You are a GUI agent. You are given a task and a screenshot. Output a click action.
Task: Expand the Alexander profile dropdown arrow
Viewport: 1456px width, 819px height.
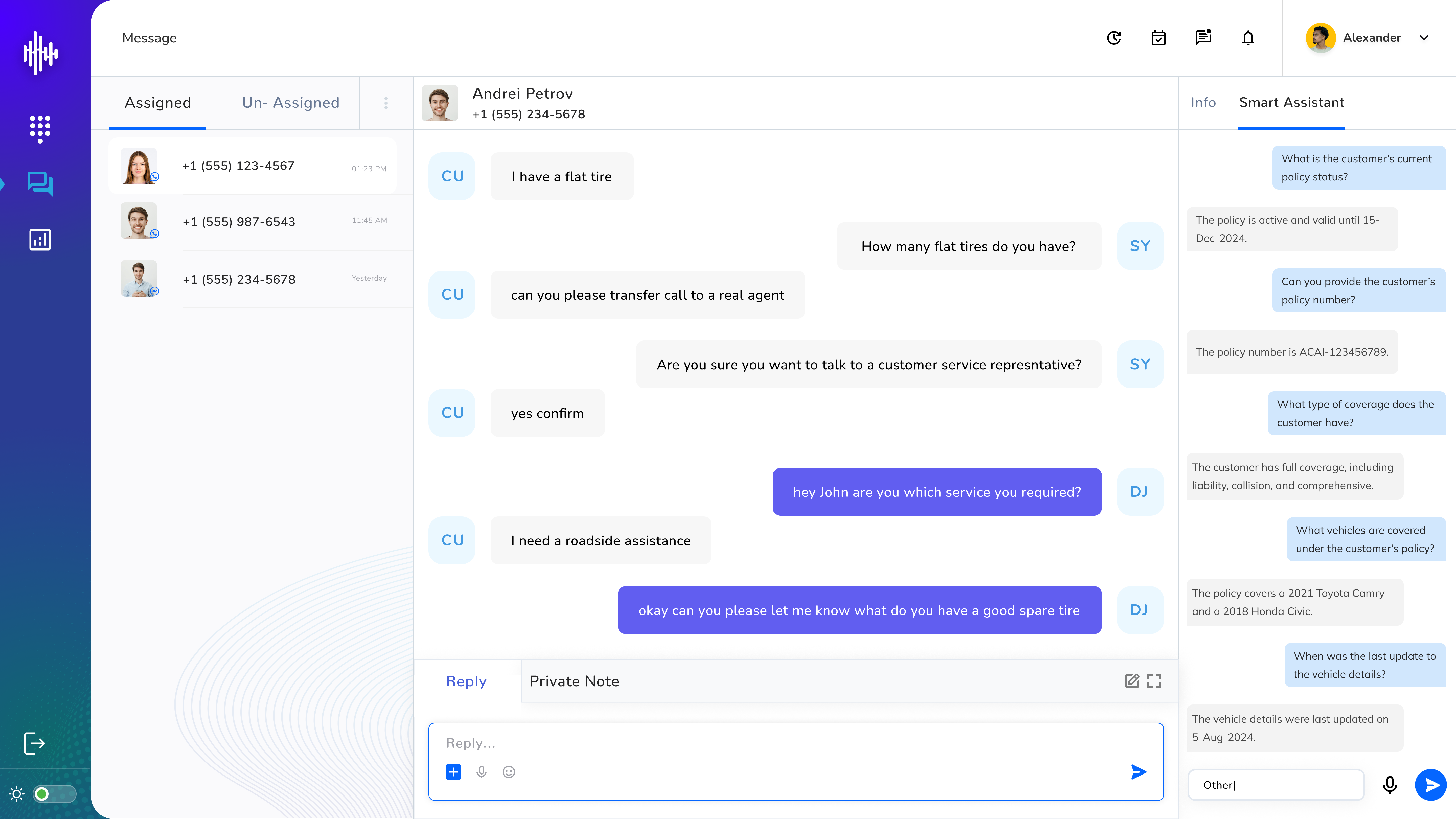(1424, 38)
